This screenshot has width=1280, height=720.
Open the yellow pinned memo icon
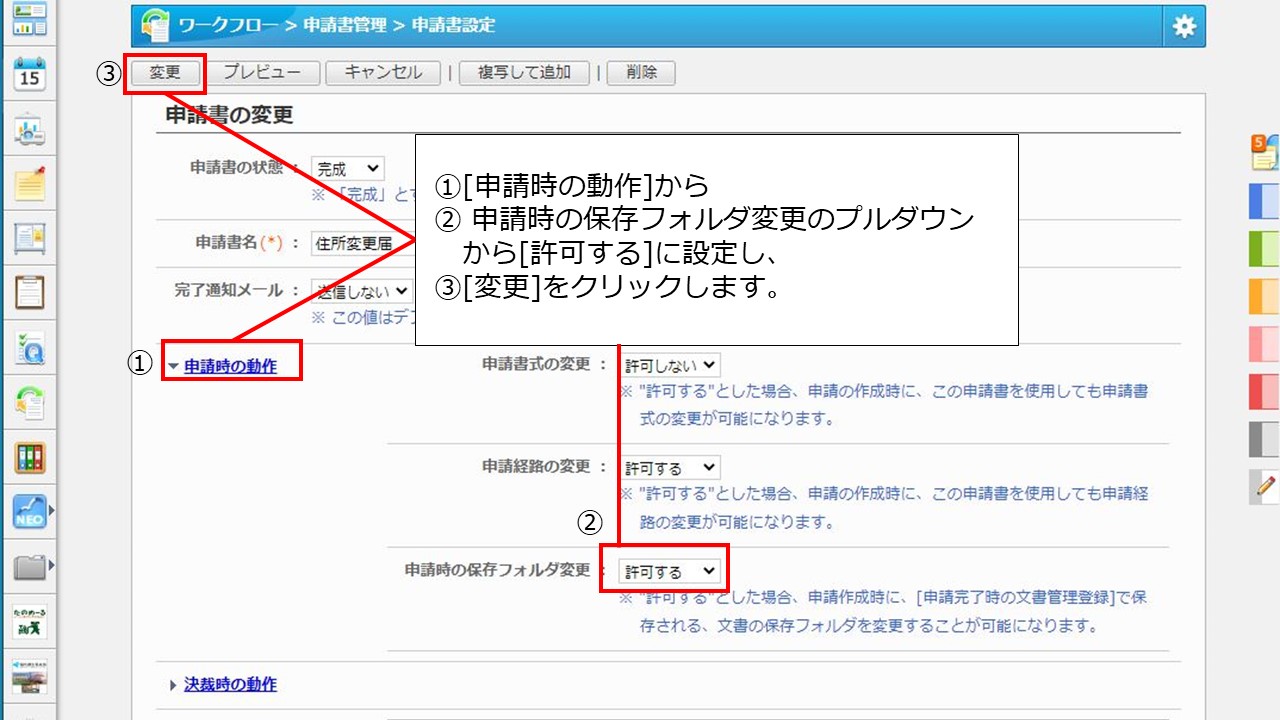[30, 184]
